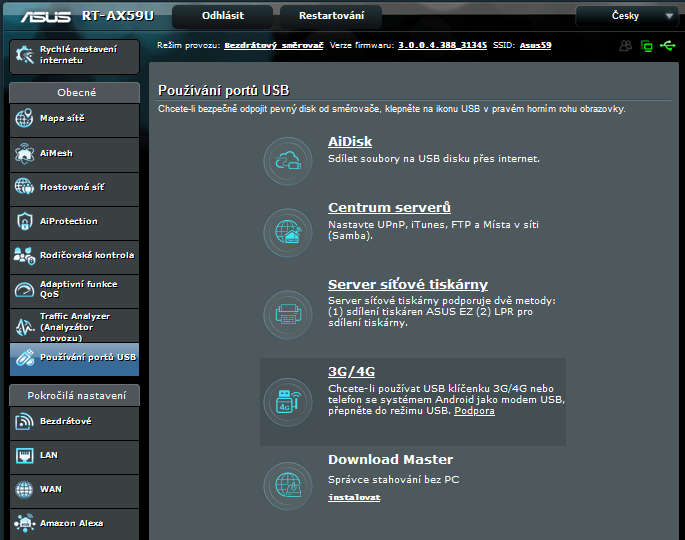Click the instalovat link under Download Master

click(354, 497)
